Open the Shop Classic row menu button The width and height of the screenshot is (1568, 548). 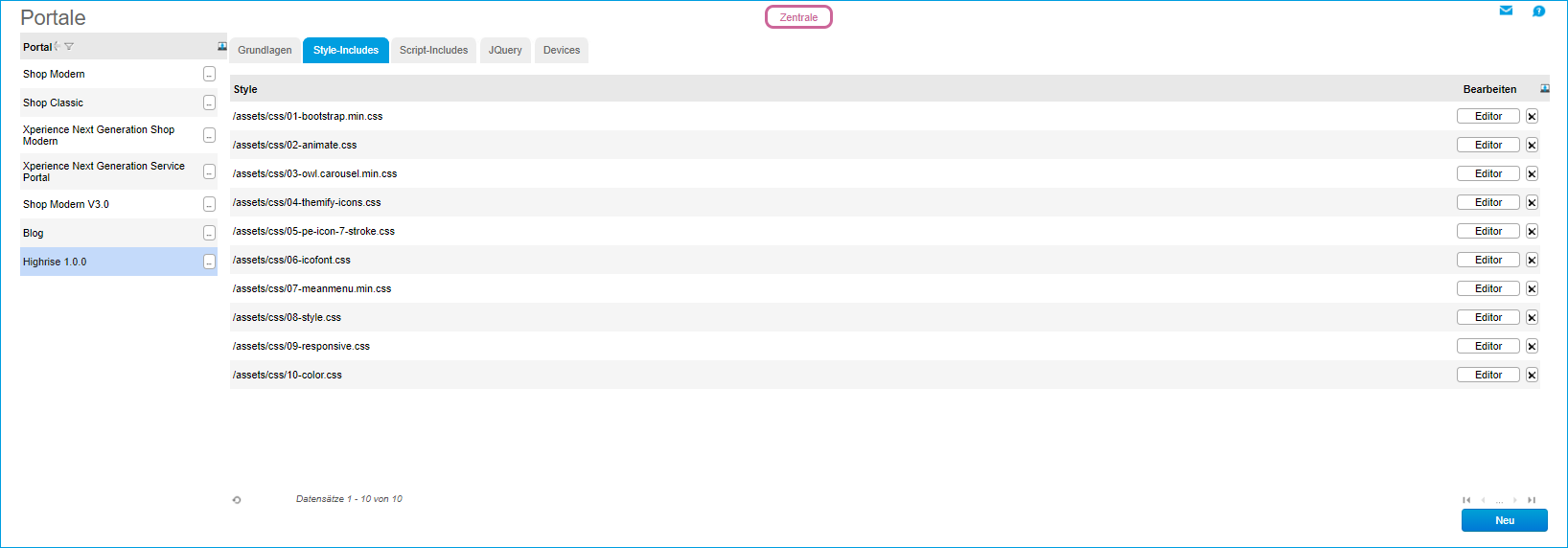coord(209,103)
